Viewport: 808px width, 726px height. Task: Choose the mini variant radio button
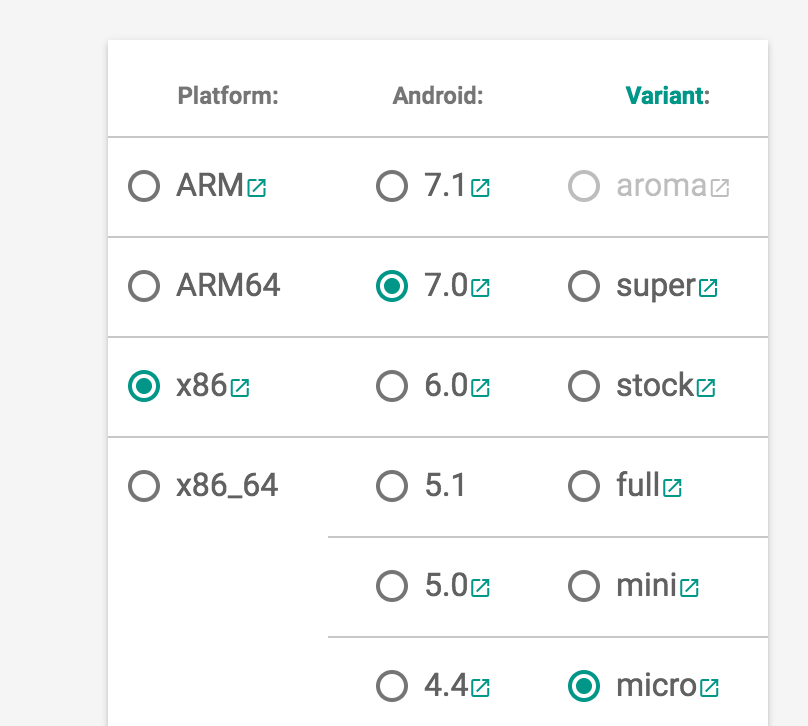coord(584,586)
